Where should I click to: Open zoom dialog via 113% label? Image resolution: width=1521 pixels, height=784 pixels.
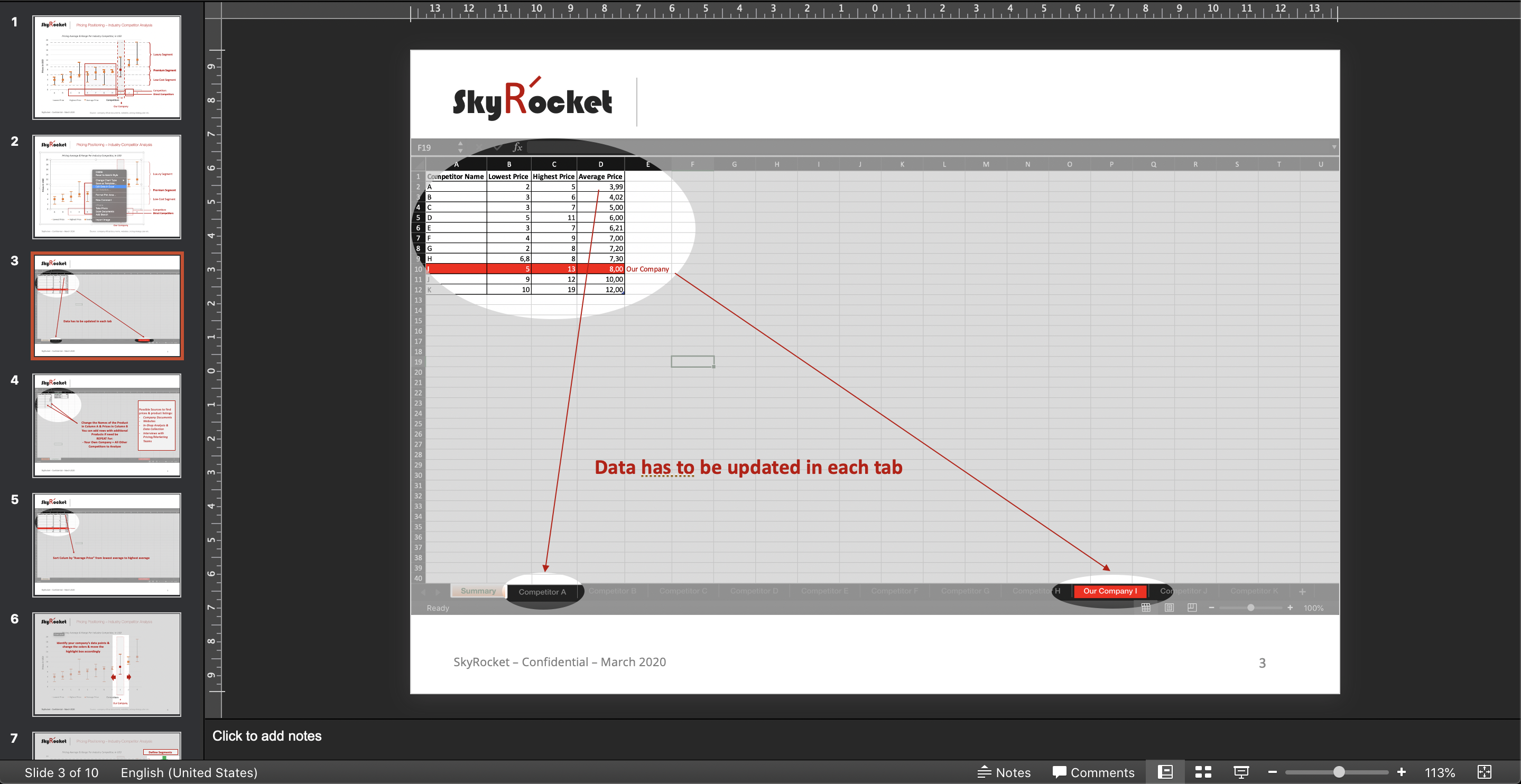1440,772
